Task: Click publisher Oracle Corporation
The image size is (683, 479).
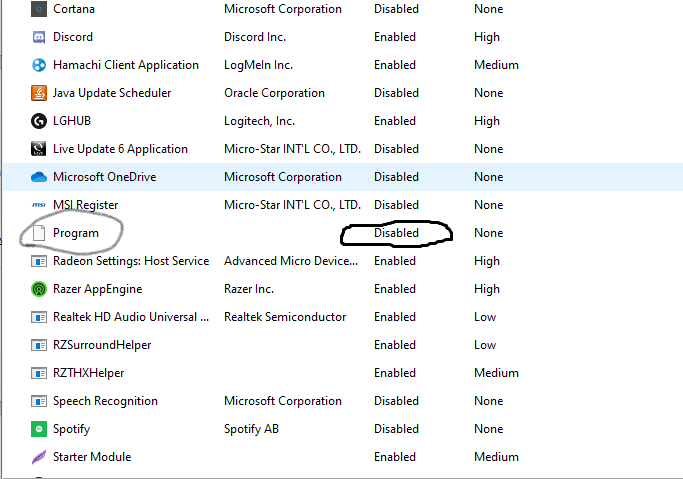Action: [274, 93]
